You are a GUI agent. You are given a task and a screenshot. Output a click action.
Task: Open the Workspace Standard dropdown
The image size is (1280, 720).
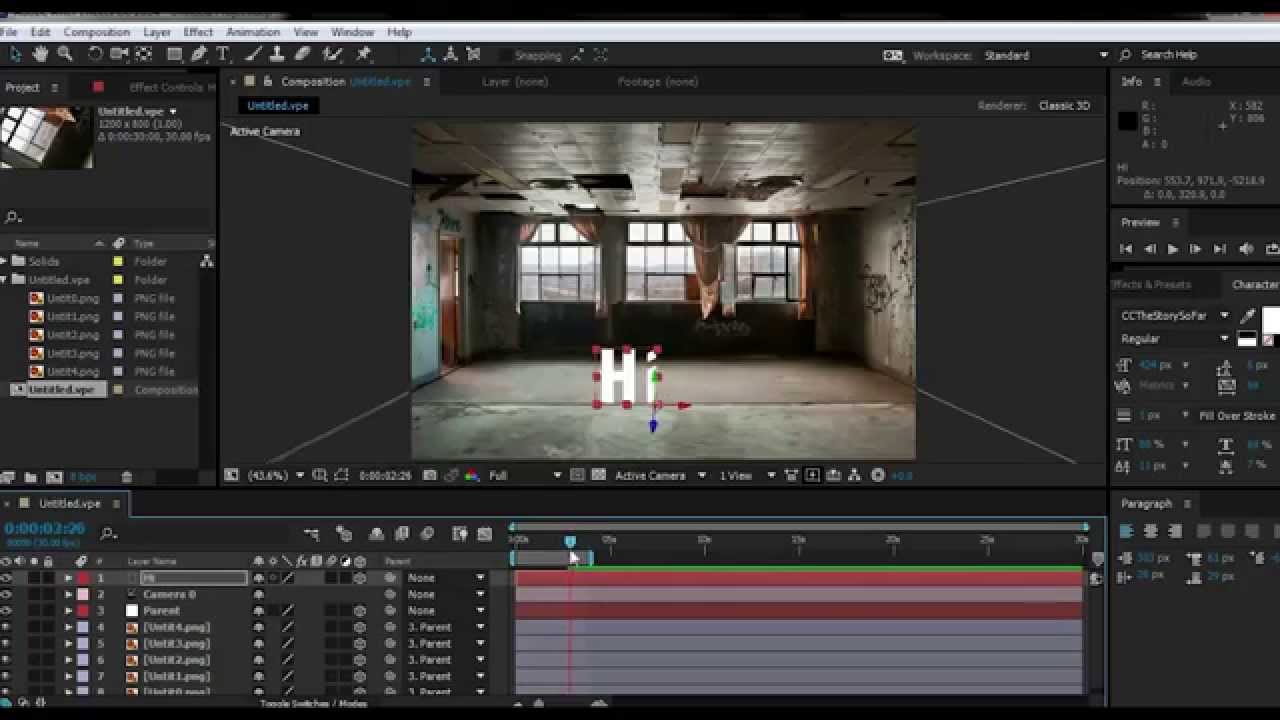(1045, 55)
